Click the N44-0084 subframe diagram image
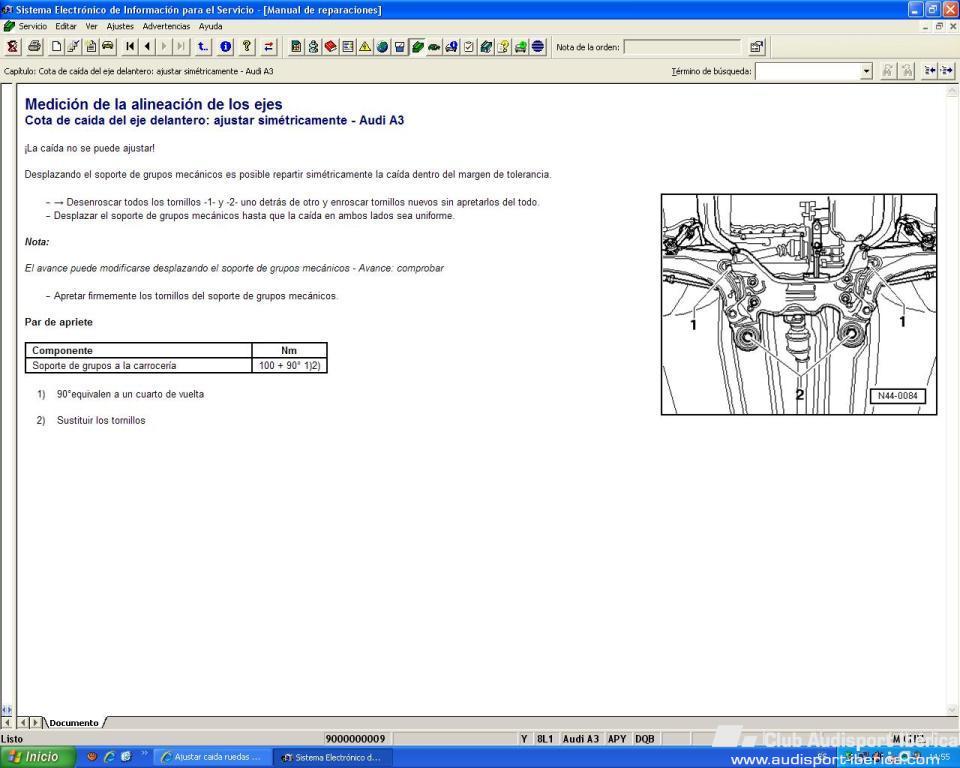This screenshot has height=768, width=960. coord(799,304)
